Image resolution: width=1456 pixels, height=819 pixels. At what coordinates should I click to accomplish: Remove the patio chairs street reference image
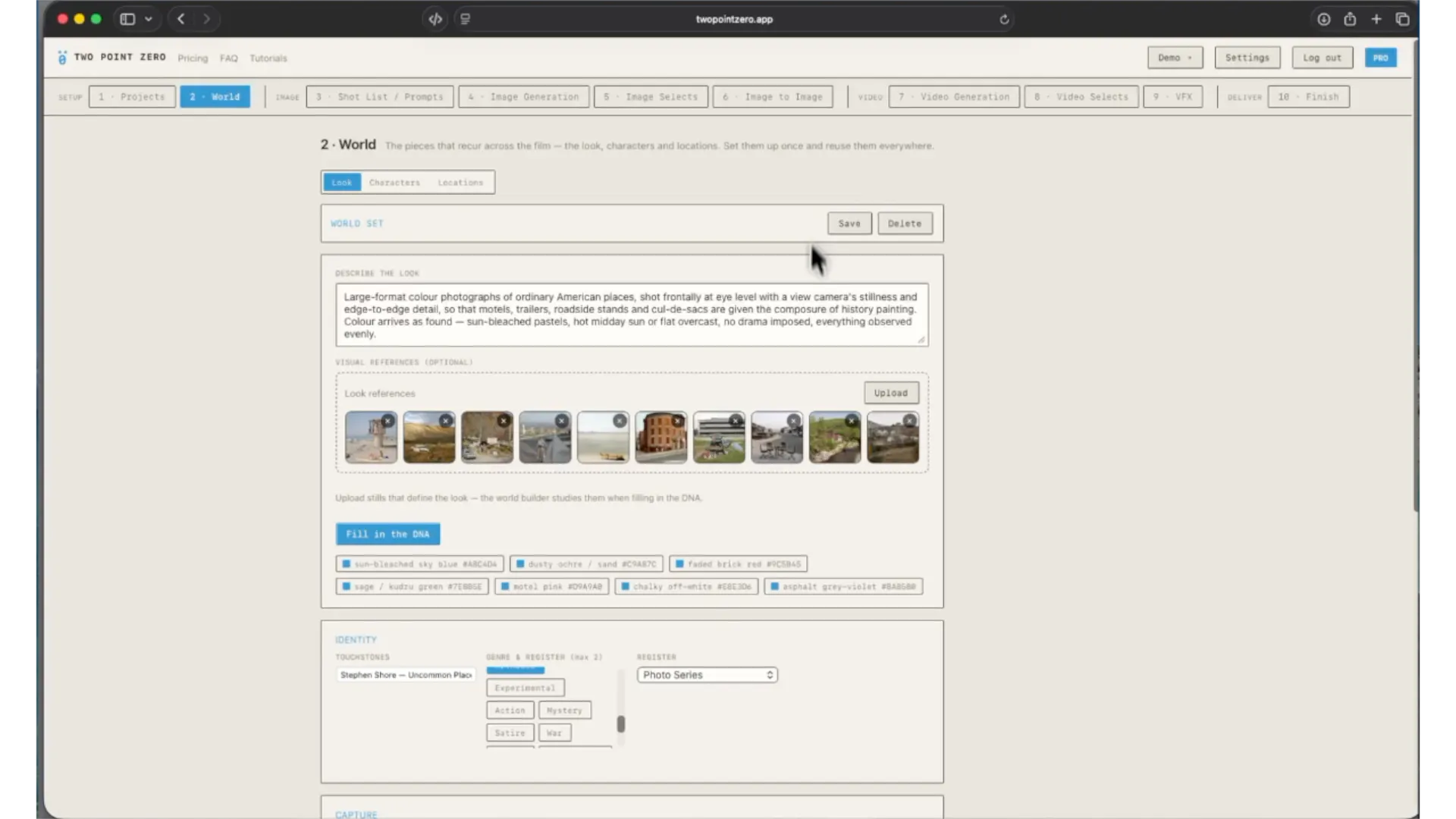(793, 421)
